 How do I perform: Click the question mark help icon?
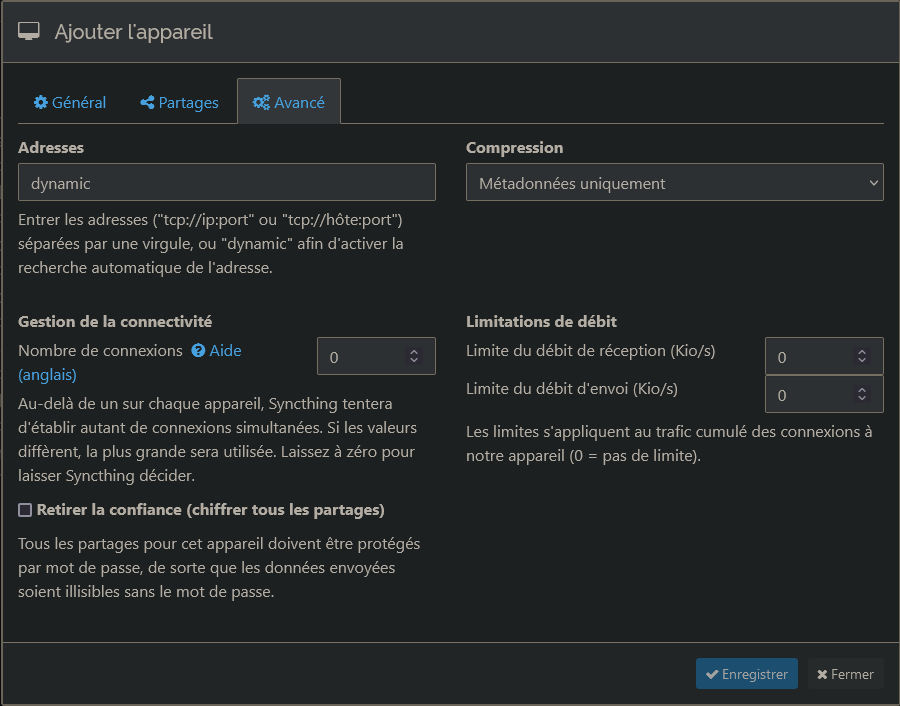click(198, 351)
